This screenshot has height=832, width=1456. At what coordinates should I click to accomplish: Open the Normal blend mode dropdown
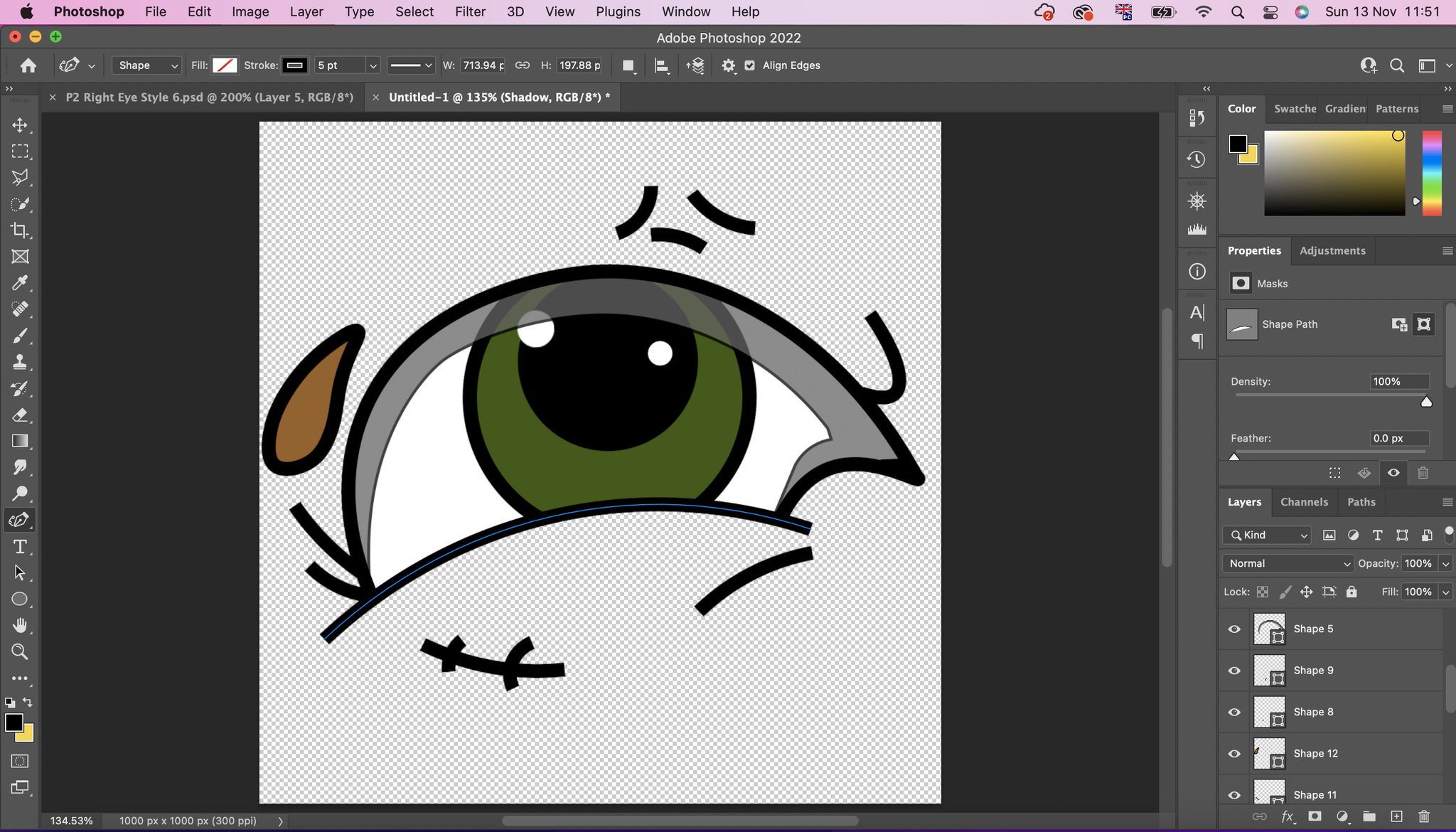point(1288,563)
